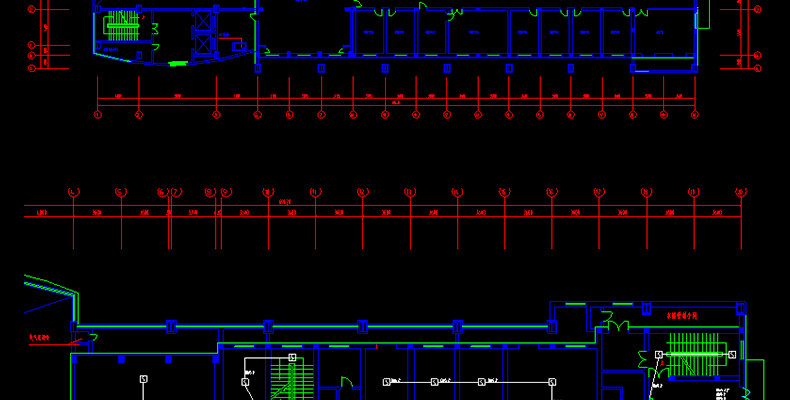Select the cyan door symbol at the lower plan's right edge
Image resolution: width=790 pixels, height=400 pixels.
tap(746, 394)
